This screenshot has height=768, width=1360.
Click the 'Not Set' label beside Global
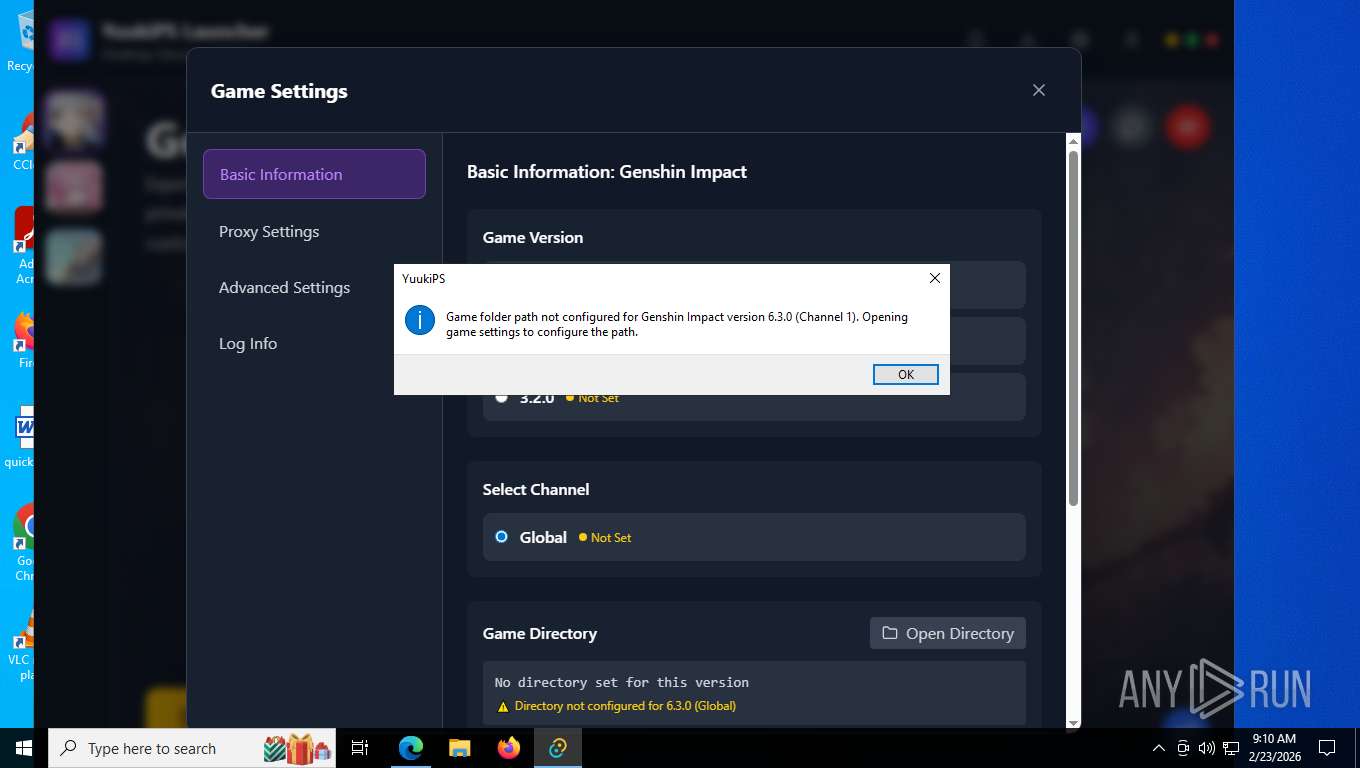611,538
